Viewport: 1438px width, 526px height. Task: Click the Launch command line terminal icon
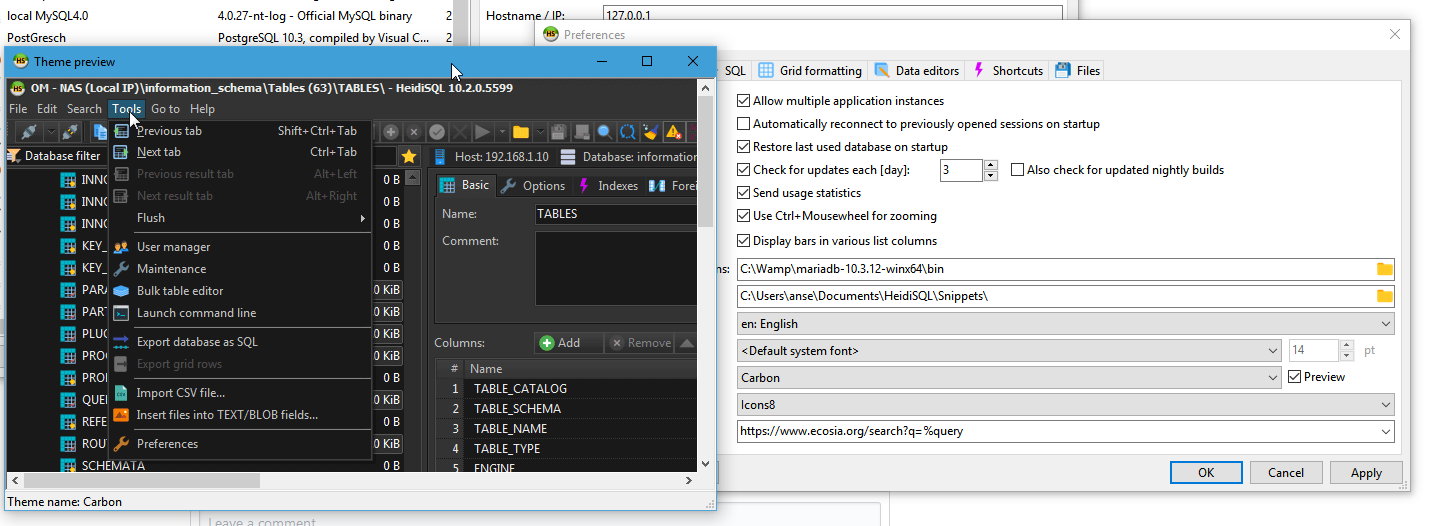120,313
